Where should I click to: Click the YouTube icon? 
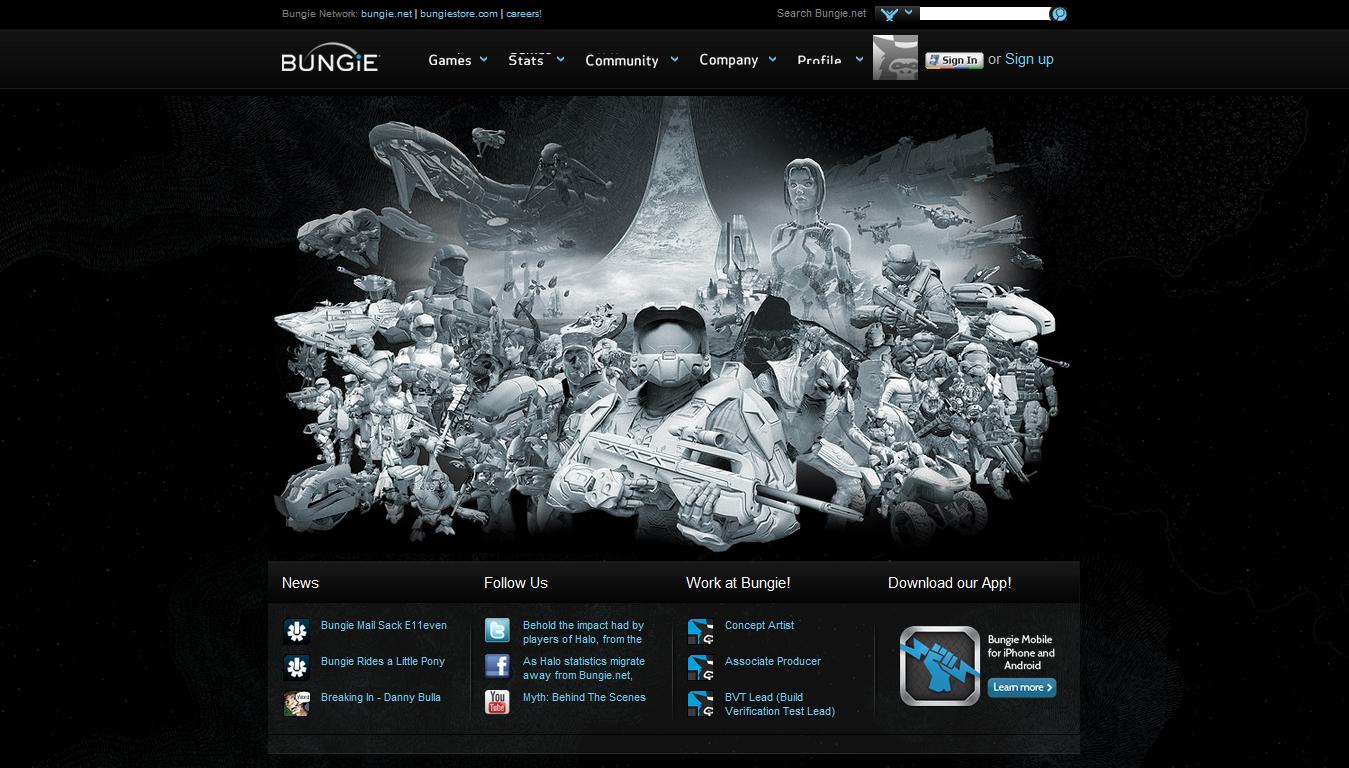click(497, 702)
